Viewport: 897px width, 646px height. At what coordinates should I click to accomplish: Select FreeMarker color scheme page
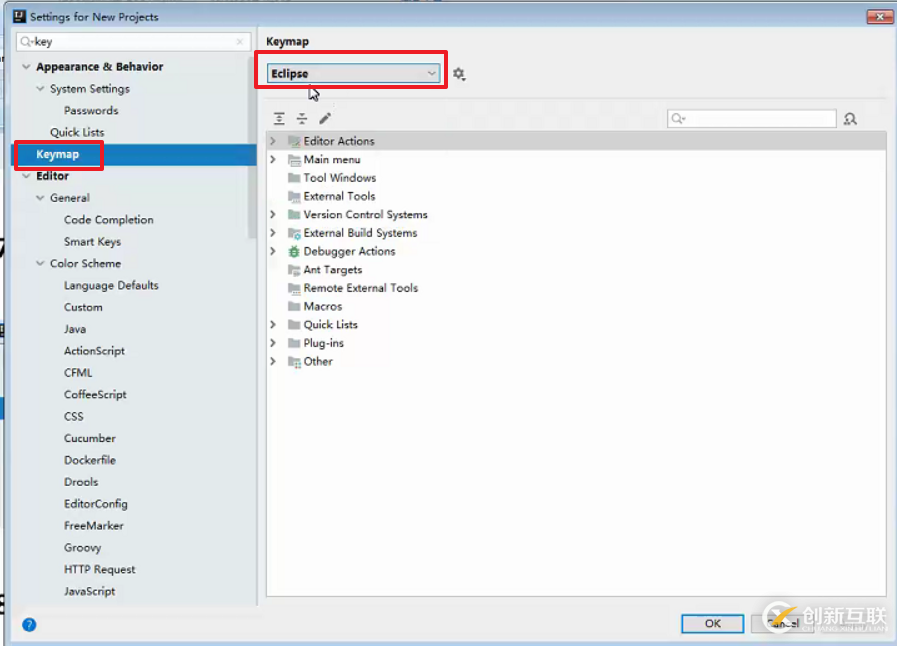pyautogui.click(x=94, y=526)
